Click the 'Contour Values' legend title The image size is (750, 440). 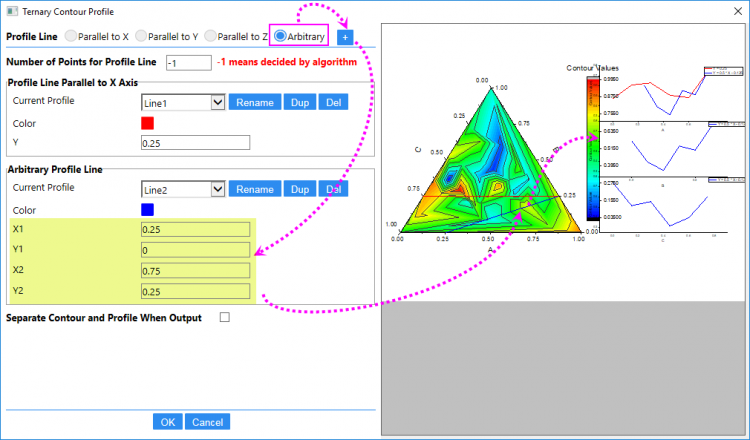tap(593, 68)
